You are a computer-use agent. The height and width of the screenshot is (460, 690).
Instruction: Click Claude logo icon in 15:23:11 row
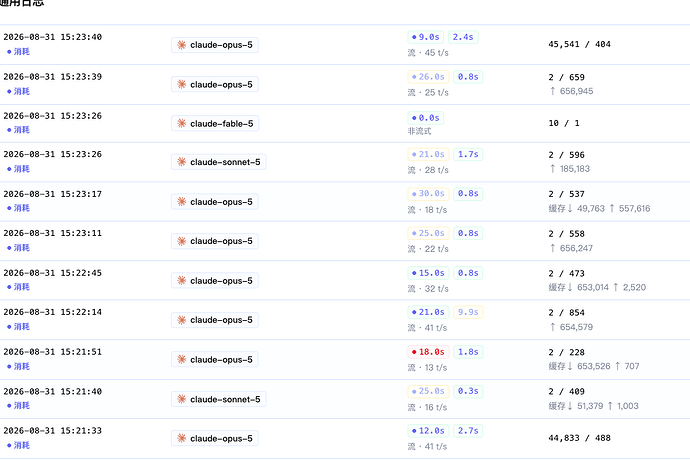181,241
